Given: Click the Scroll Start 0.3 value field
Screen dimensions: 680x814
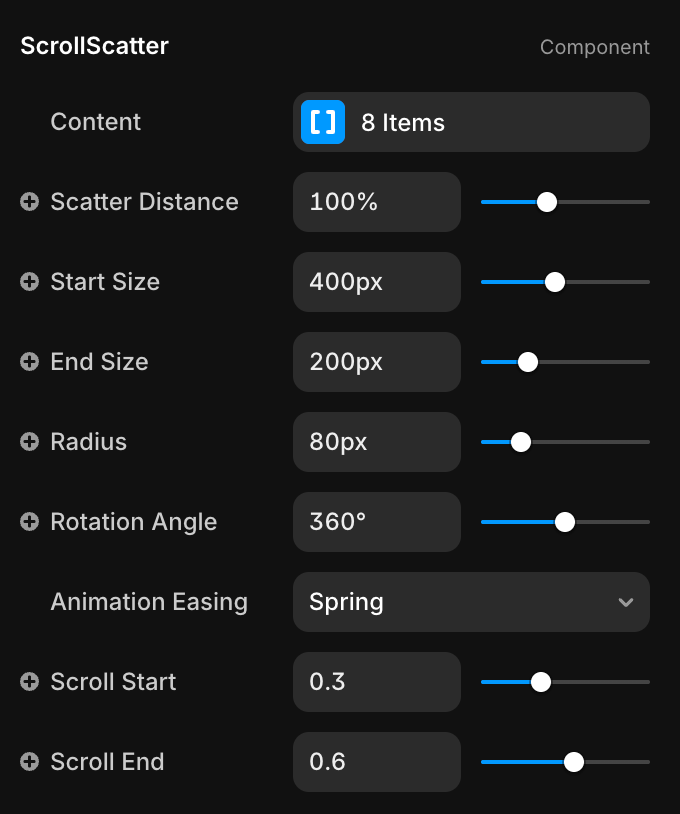Looking at the screenshot, I should pyautogui.click(x=376, y=682).
